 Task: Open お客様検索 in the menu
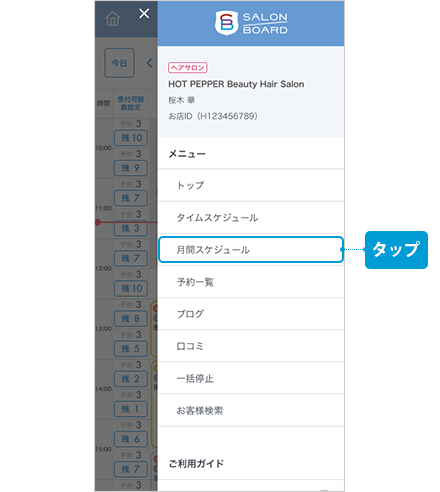pyautogui.click(x=251, y=410)
